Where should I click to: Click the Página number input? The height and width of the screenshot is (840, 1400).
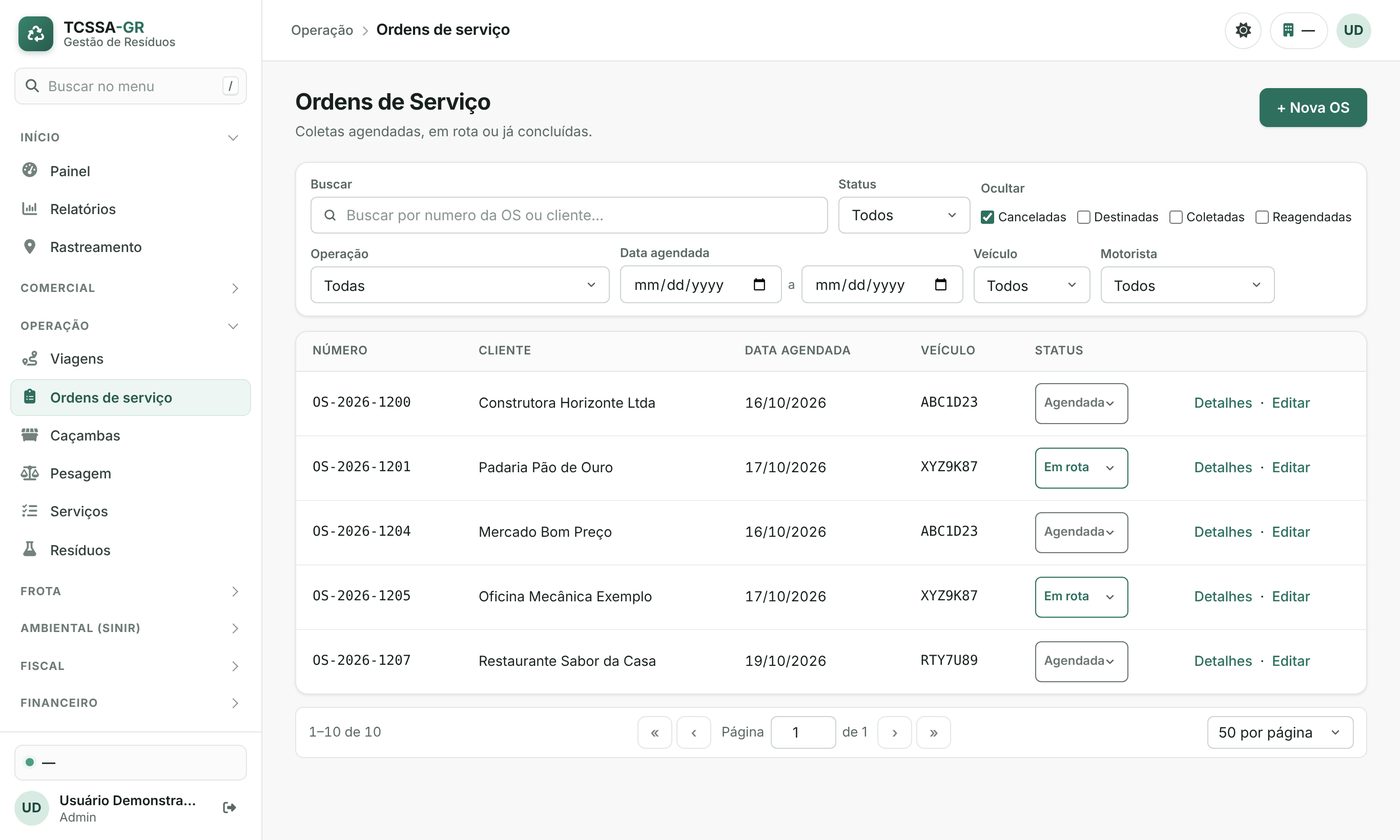[803, 732]
